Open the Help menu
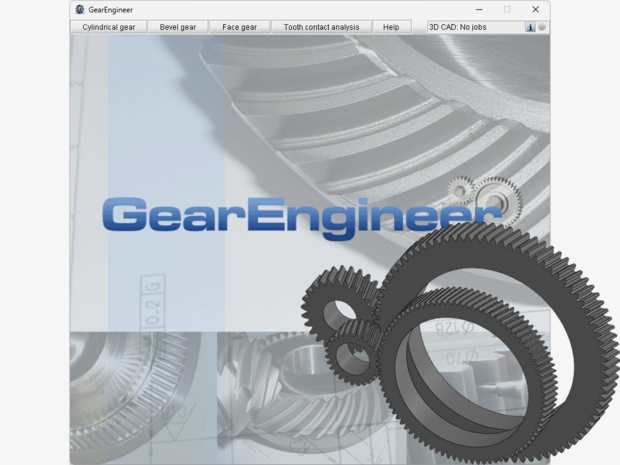The height and width of the screenshot is (465, 620). click(391, 27)
